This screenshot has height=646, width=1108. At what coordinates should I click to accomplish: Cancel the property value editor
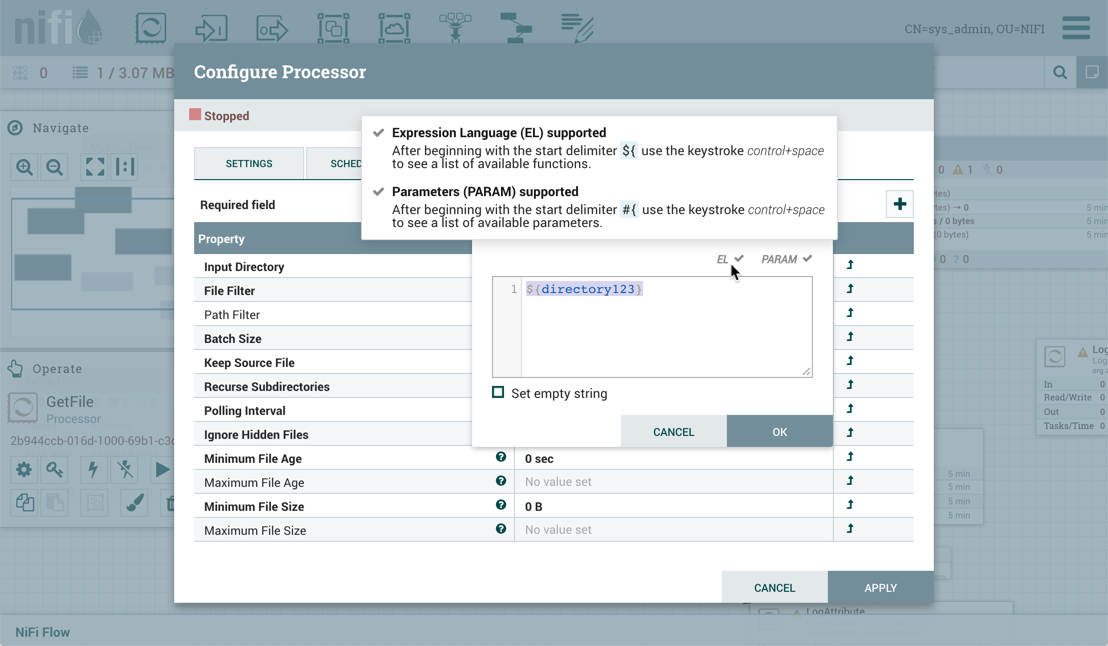tap(673, 432)
